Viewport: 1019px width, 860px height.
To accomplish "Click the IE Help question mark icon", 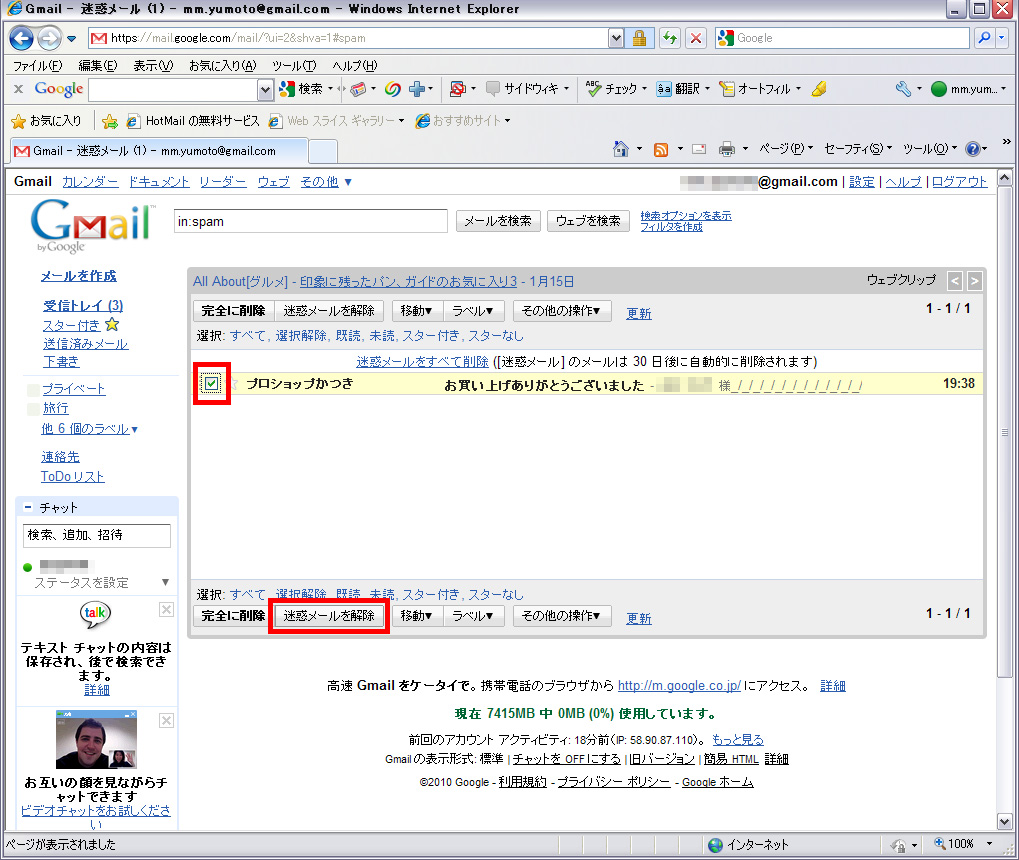I will pyautogui.click(x=973, y=150).
